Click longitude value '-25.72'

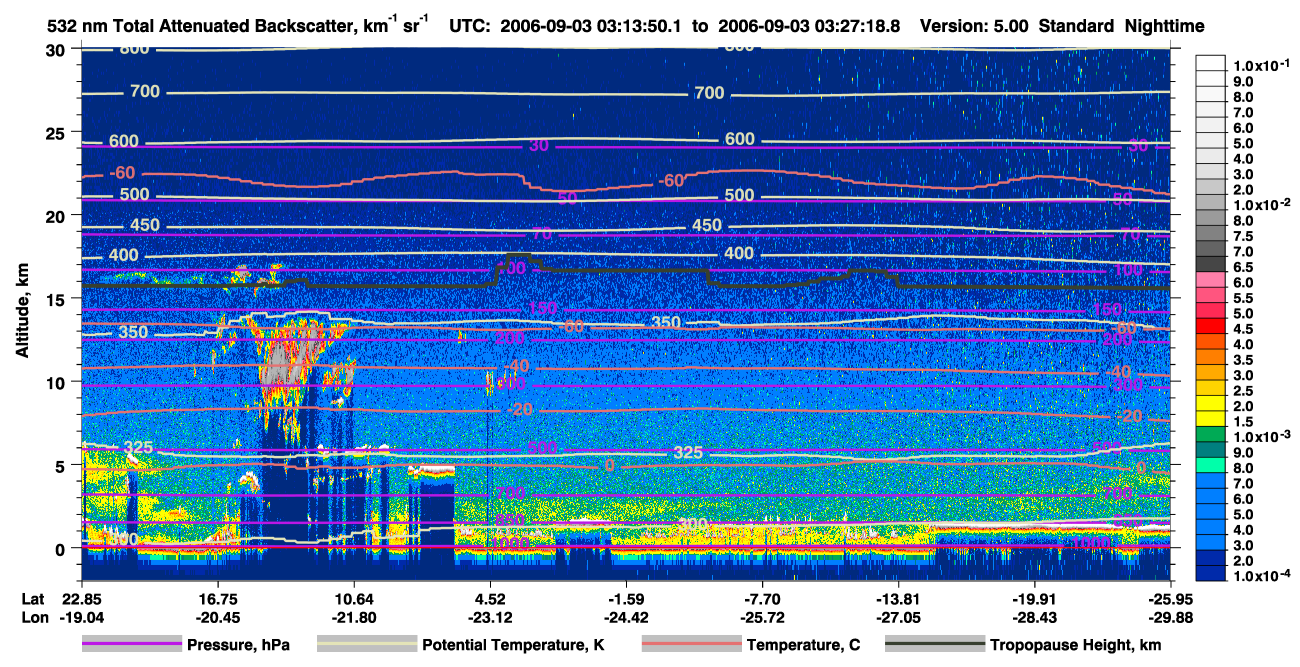(x=763, y=617)
